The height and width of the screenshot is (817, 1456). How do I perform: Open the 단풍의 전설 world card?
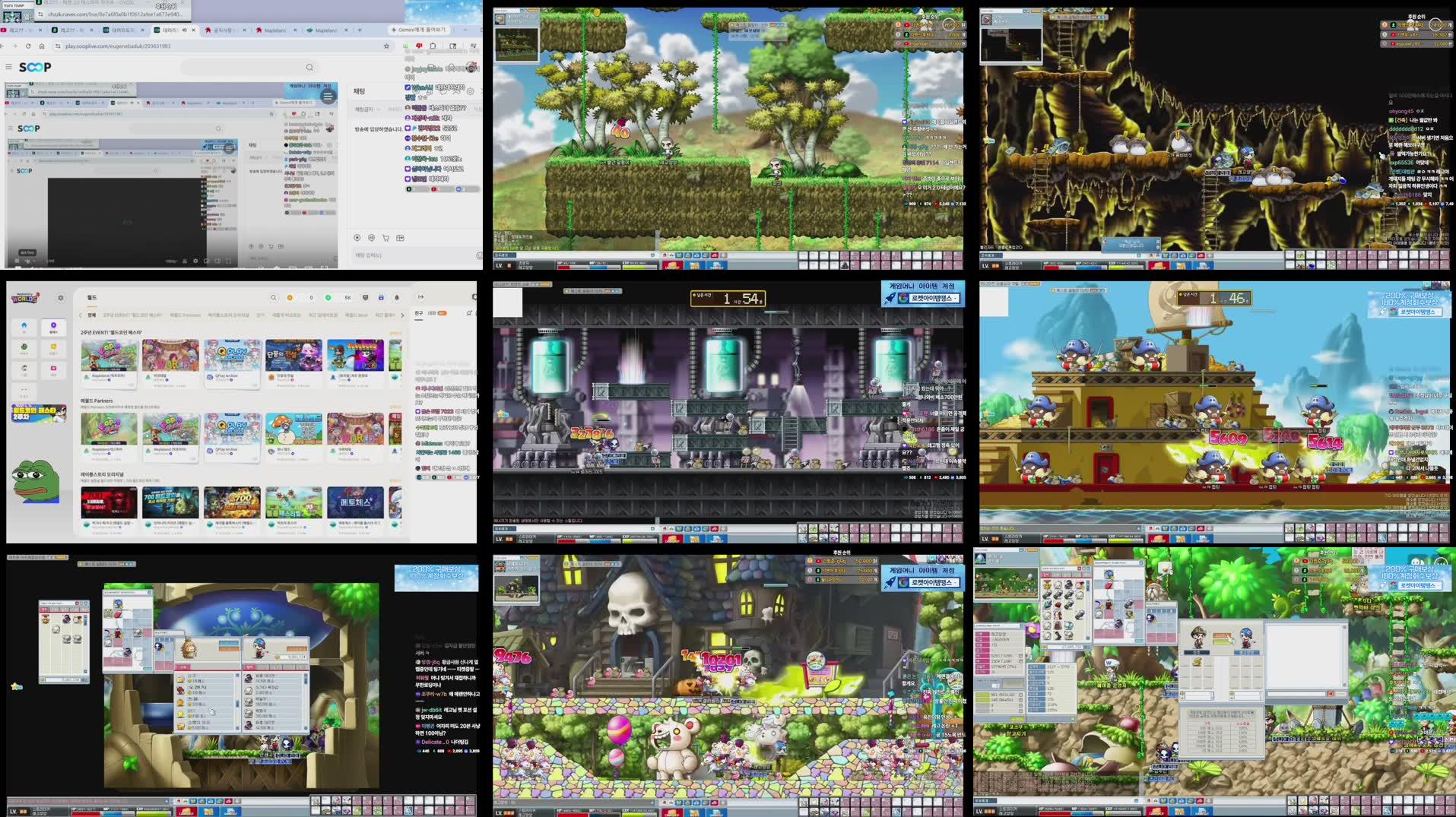tap(293, 364)
